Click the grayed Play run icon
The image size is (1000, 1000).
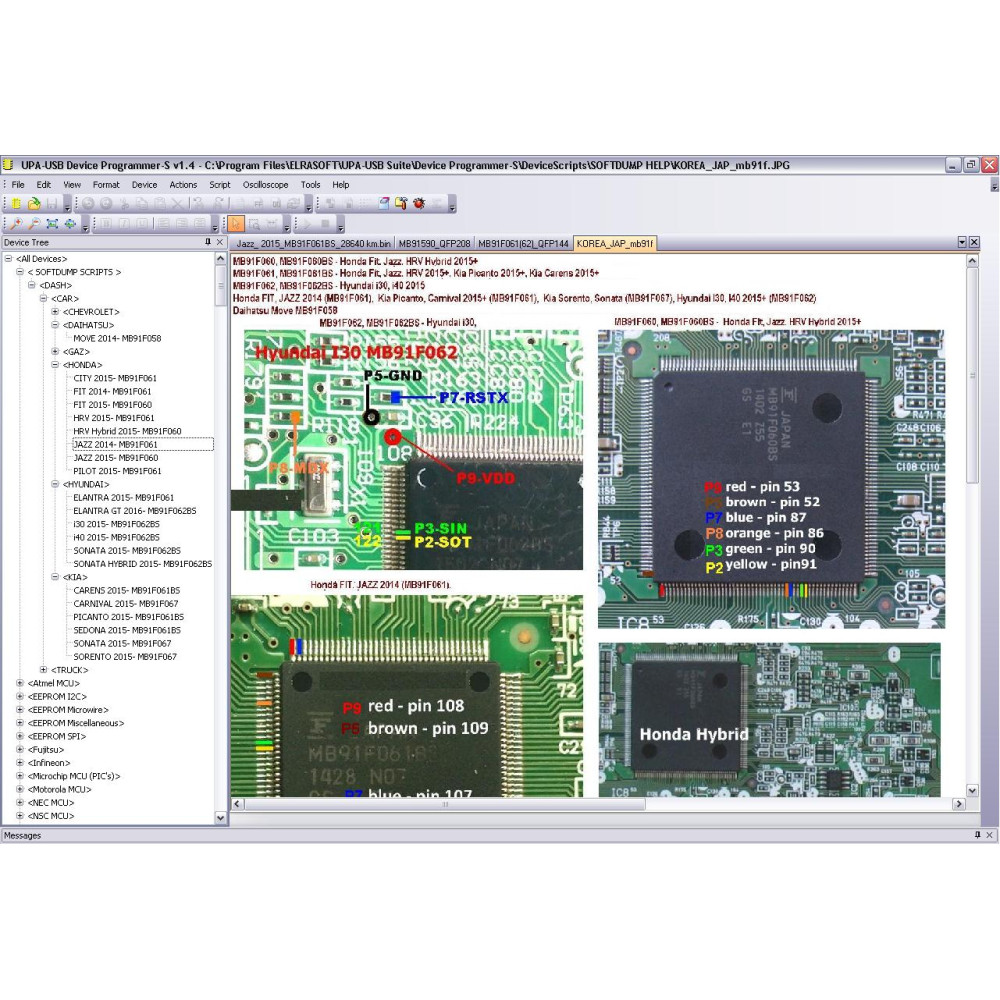(307, 223)
